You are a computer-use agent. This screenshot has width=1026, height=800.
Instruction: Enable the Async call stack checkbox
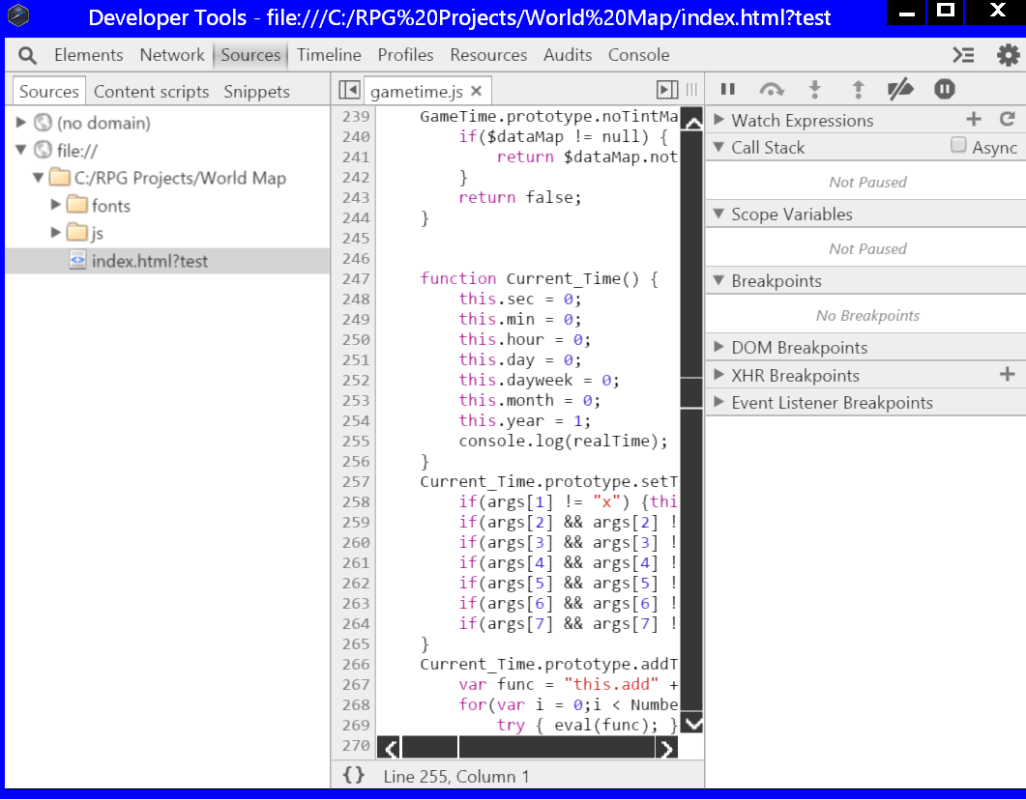[958, 145]
